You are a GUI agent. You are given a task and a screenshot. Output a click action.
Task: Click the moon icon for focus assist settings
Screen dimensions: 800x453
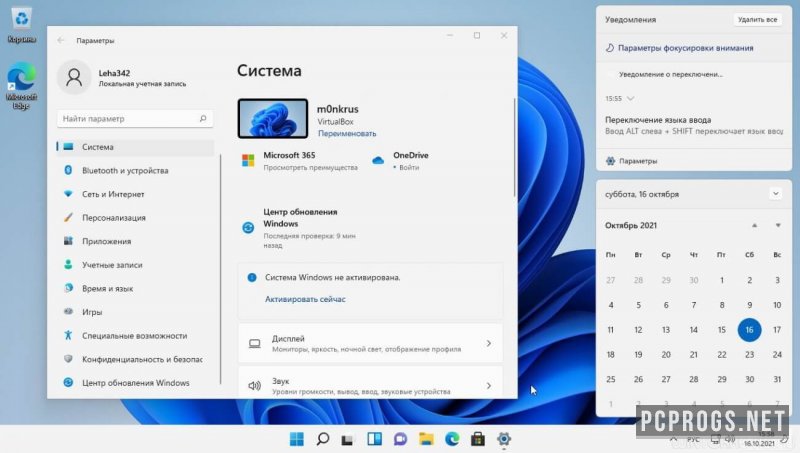[x=610, y=47]
